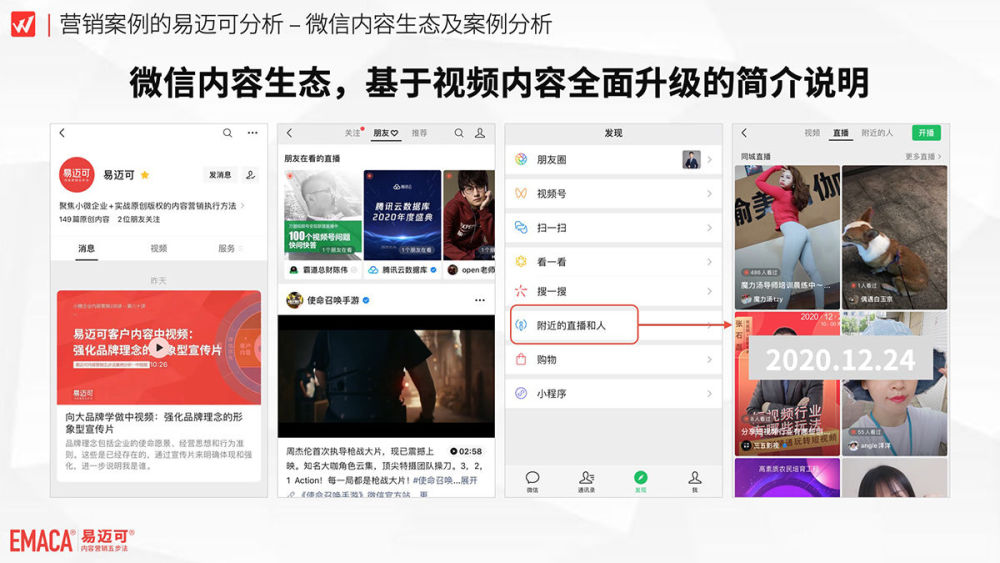Click the 霸道总财陈伟 account name
The height and width of the screenshot is (563, 1000).
325,270
